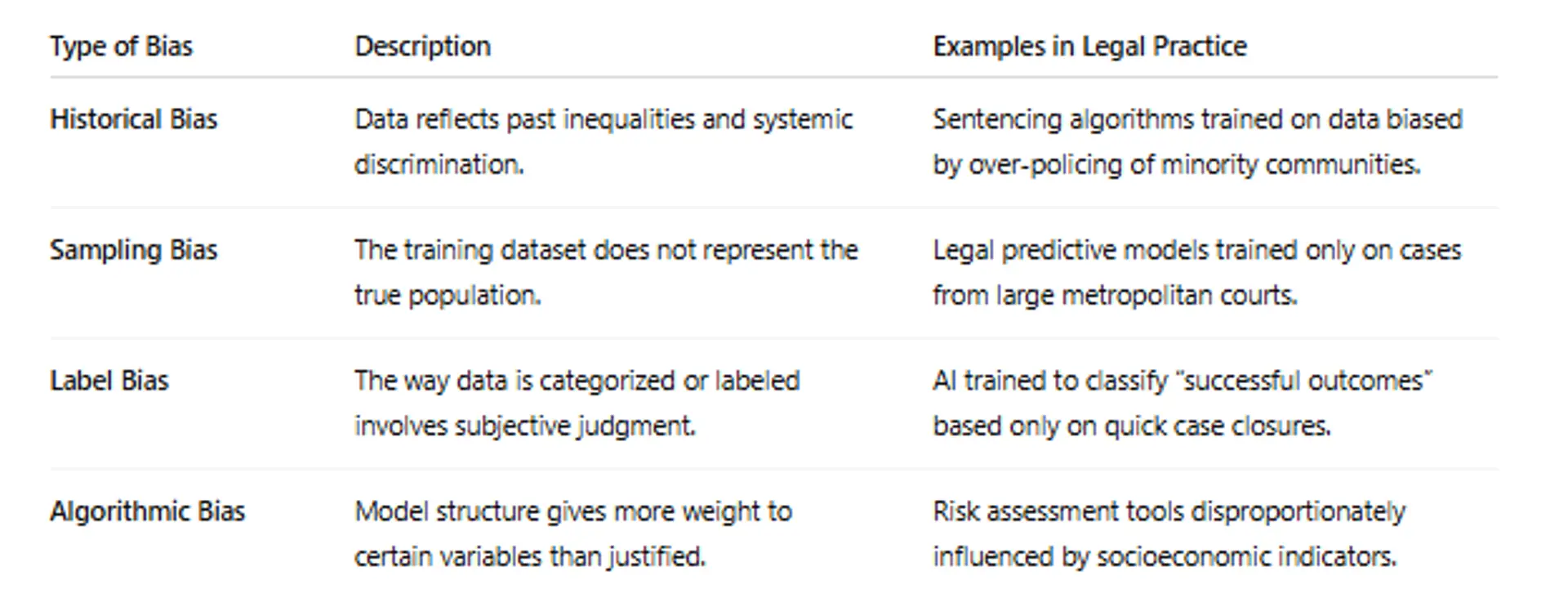This screenshot has height=598, width=1568.
Task: Click the words "socioeconomic indicators"
Action: (x=1245, y=557)
